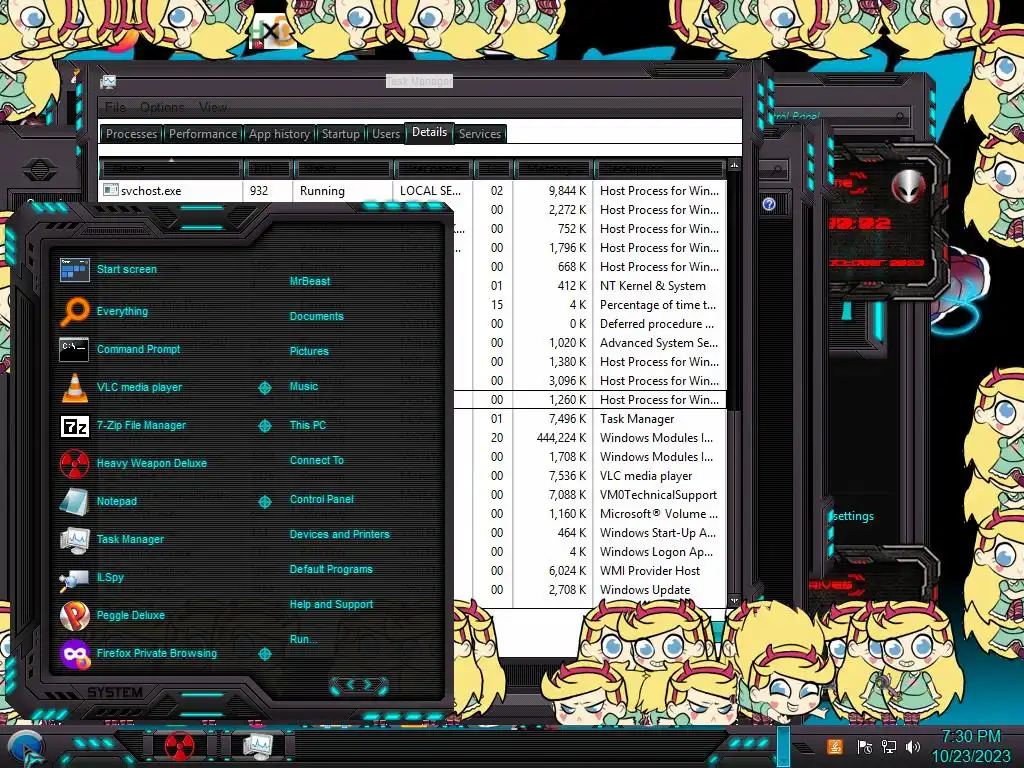Open Documents from start menu

coord(316,316)
